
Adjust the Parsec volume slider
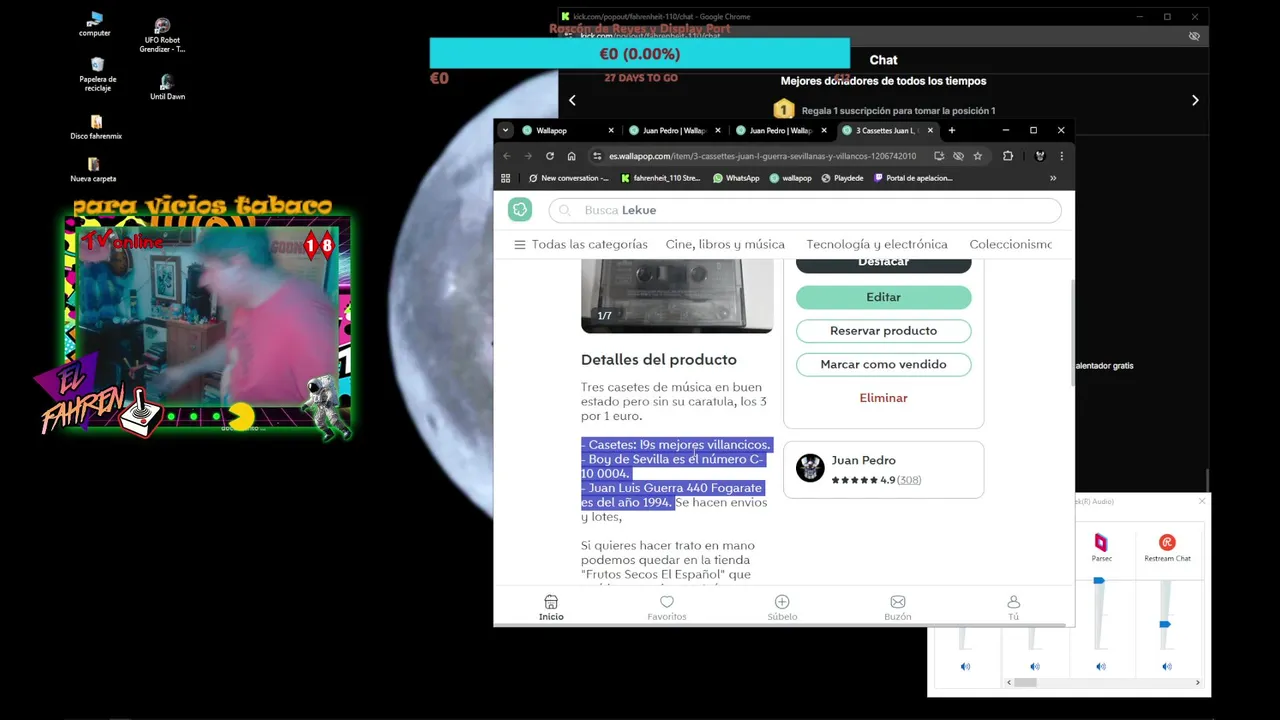pos(1099,581)
